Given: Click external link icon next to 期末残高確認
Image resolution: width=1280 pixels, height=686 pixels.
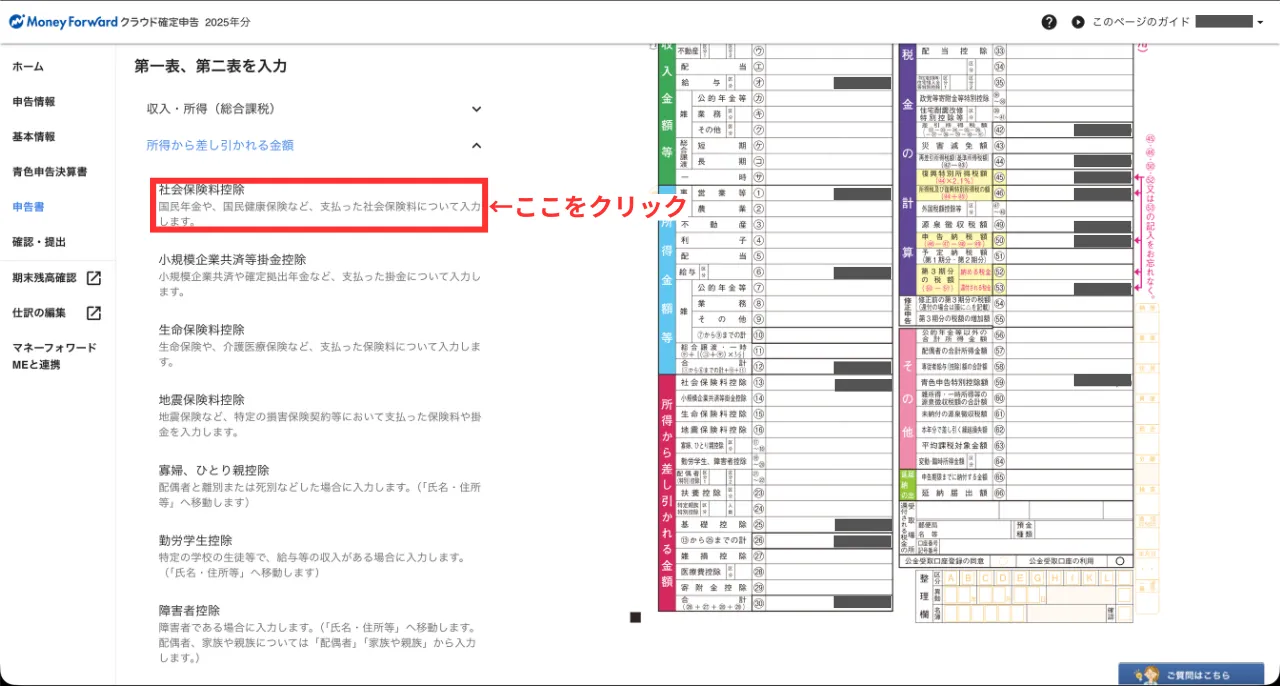Looking at the screenshot, I should coord(93,278).
